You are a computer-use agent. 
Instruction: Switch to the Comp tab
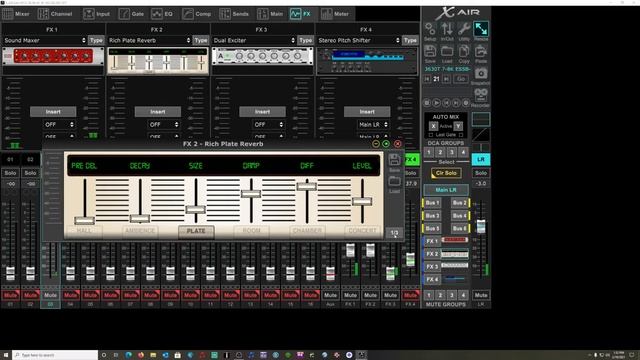(x=197, y=14)
